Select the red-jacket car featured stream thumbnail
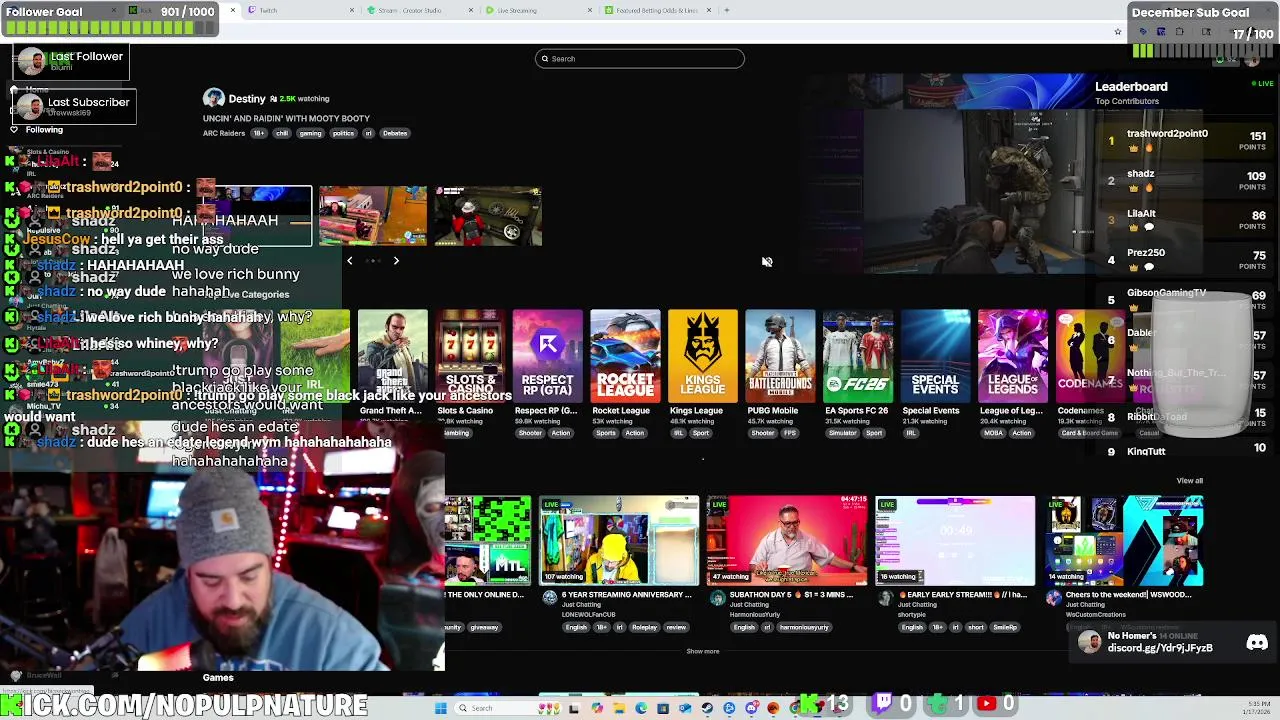This screenshot has width=1280, height=720. (x=488, y=216)
